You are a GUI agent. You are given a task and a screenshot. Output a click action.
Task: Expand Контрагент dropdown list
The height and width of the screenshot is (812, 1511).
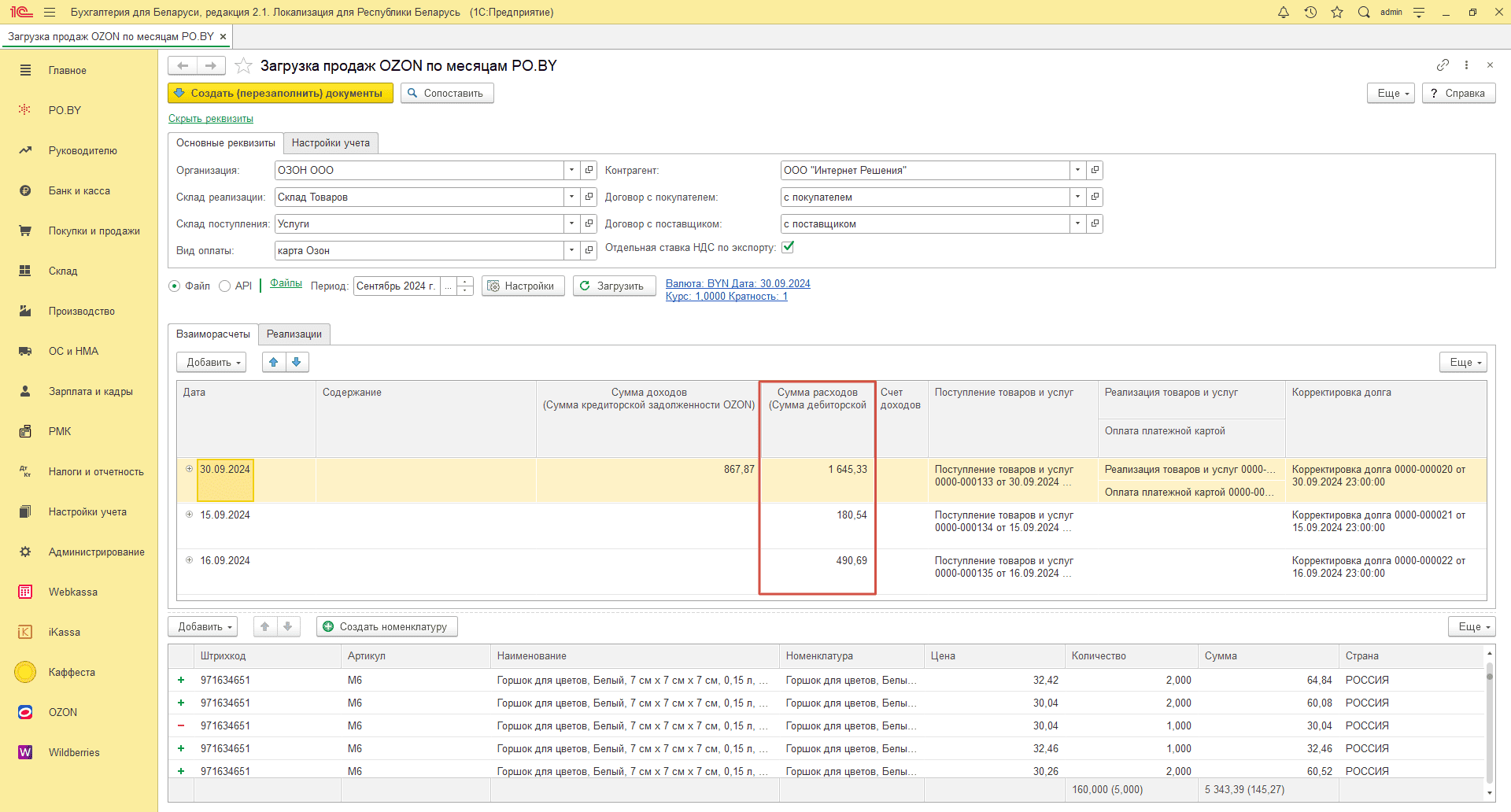1078,170
